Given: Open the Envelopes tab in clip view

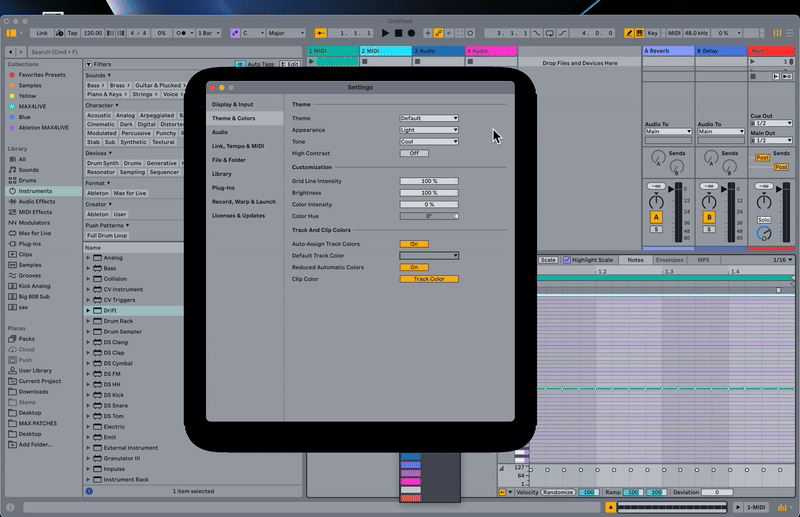Looking at the screenshot, I should click(669, 260).
